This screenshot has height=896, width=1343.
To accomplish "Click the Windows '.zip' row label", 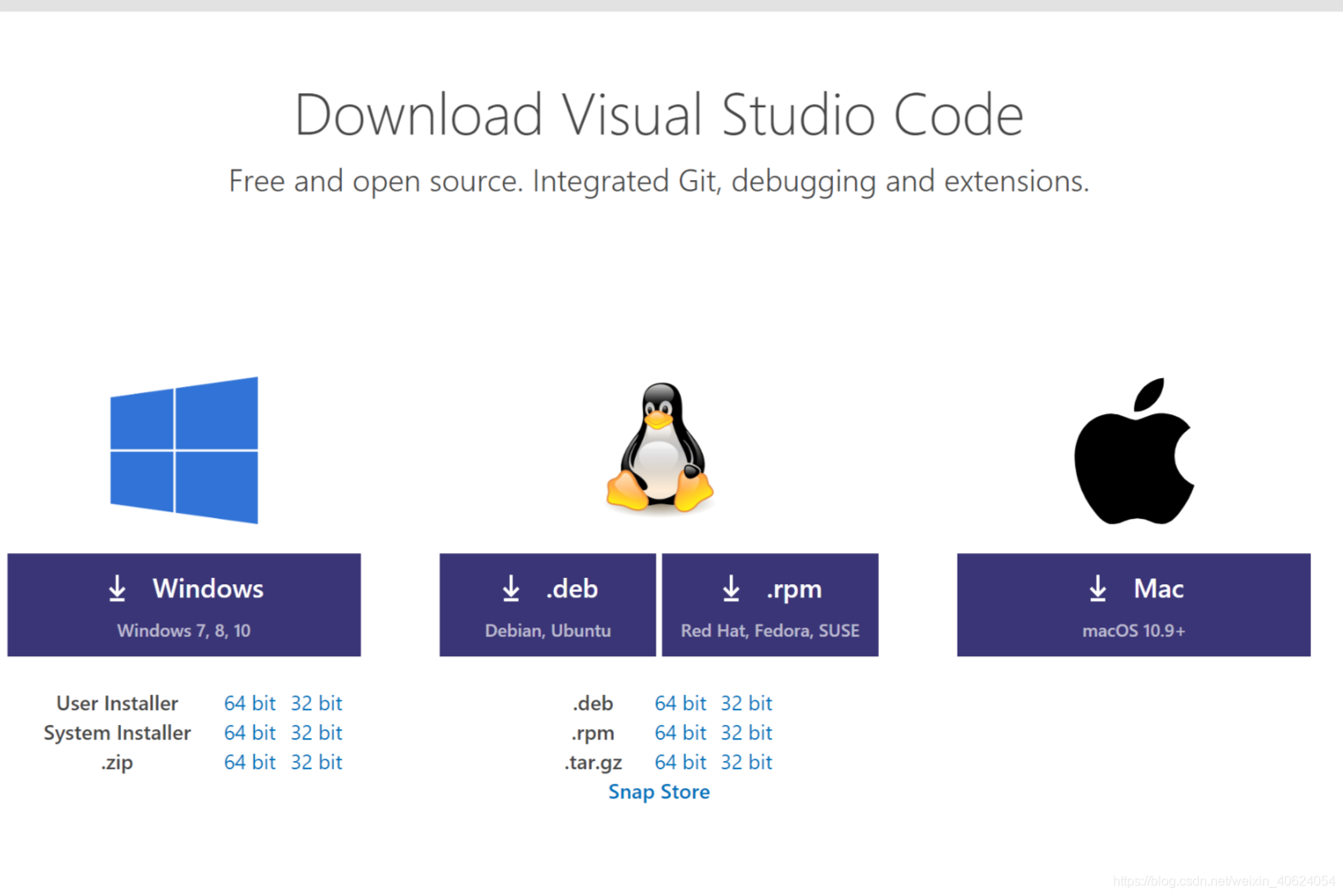I will tap(117, 763).
